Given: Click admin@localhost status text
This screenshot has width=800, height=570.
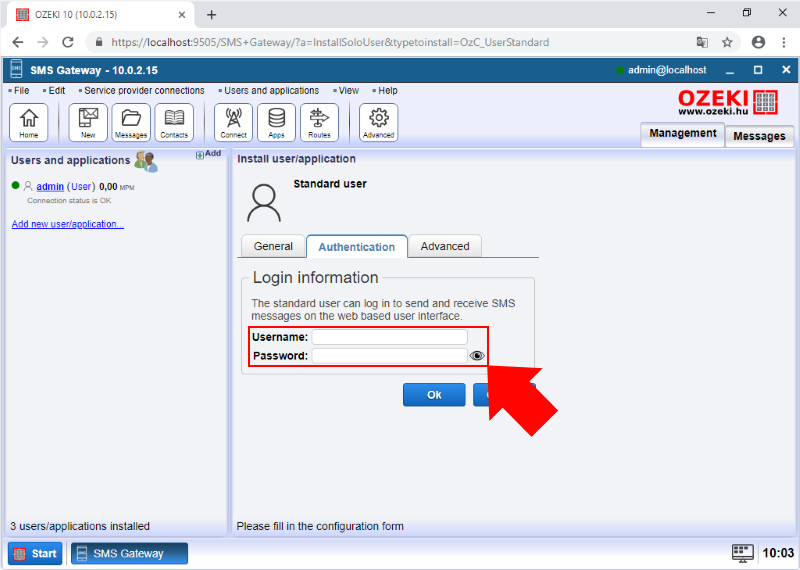Looking at the screenshot, I should (667, 70).
